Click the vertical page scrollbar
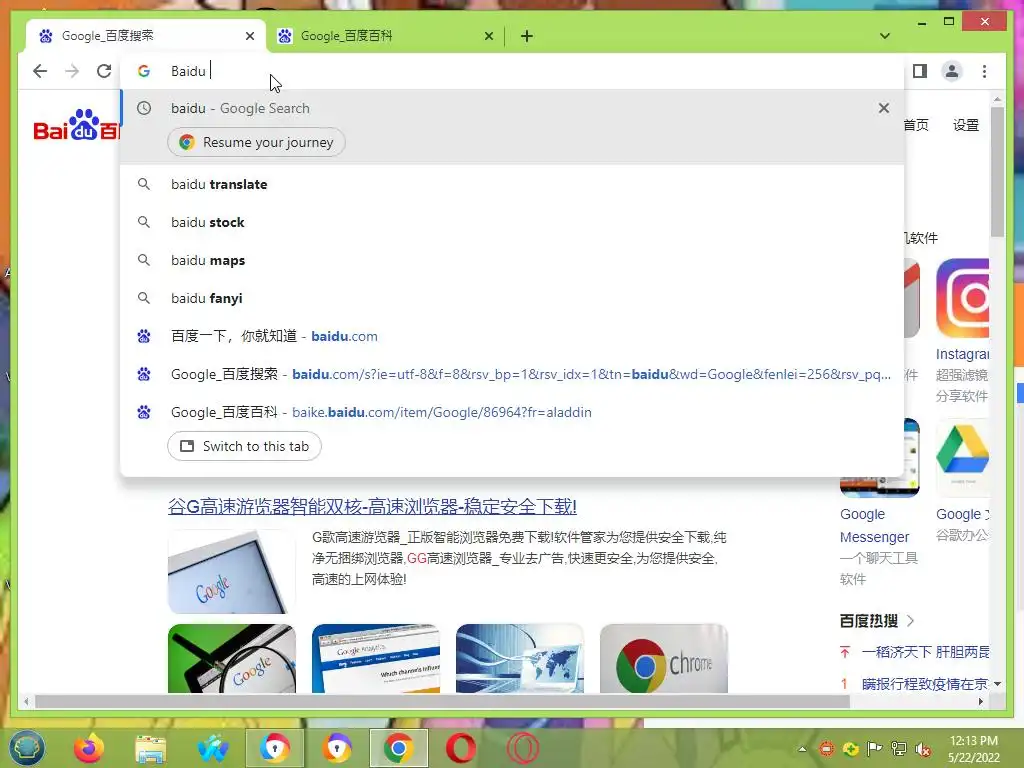The image size is (1024, 768). (997, 171)
